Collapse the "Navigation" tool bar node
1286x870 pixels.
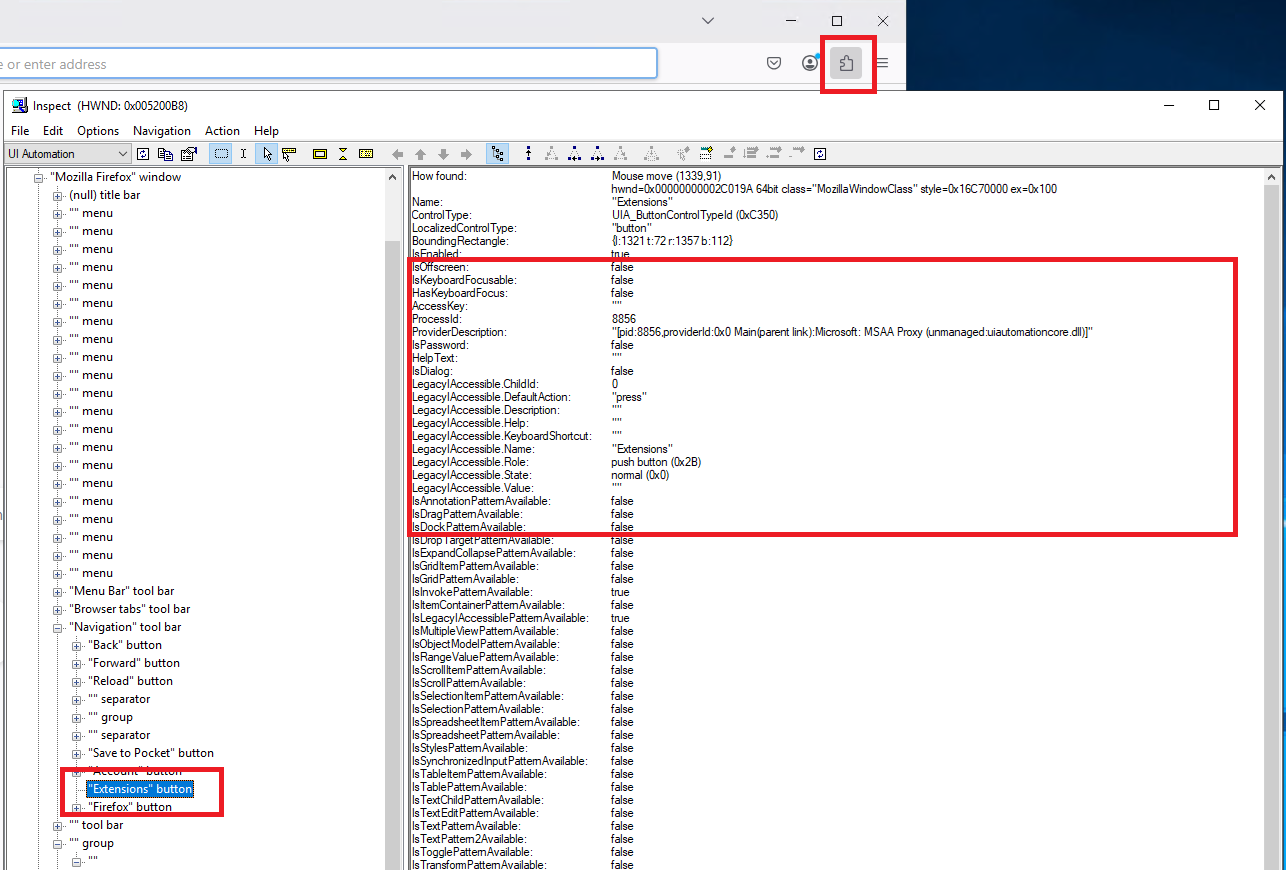point(58,627)
